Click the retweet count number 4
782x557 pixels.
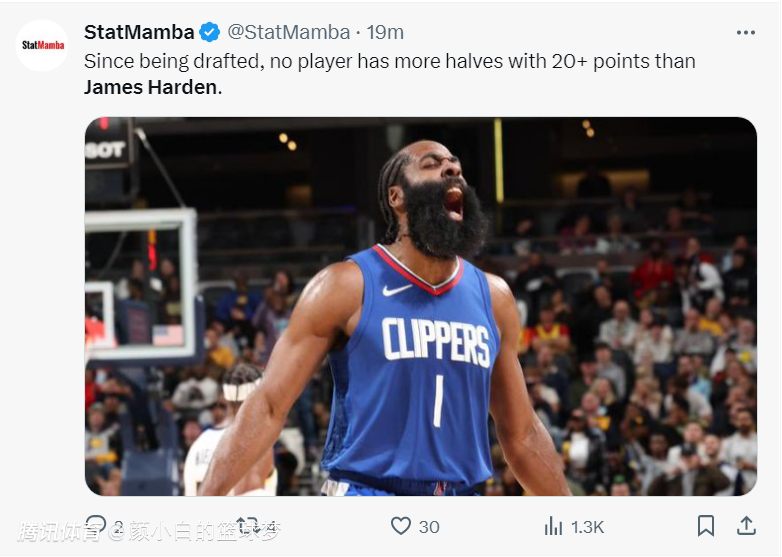pyautogui.click(x=270, y=527)
